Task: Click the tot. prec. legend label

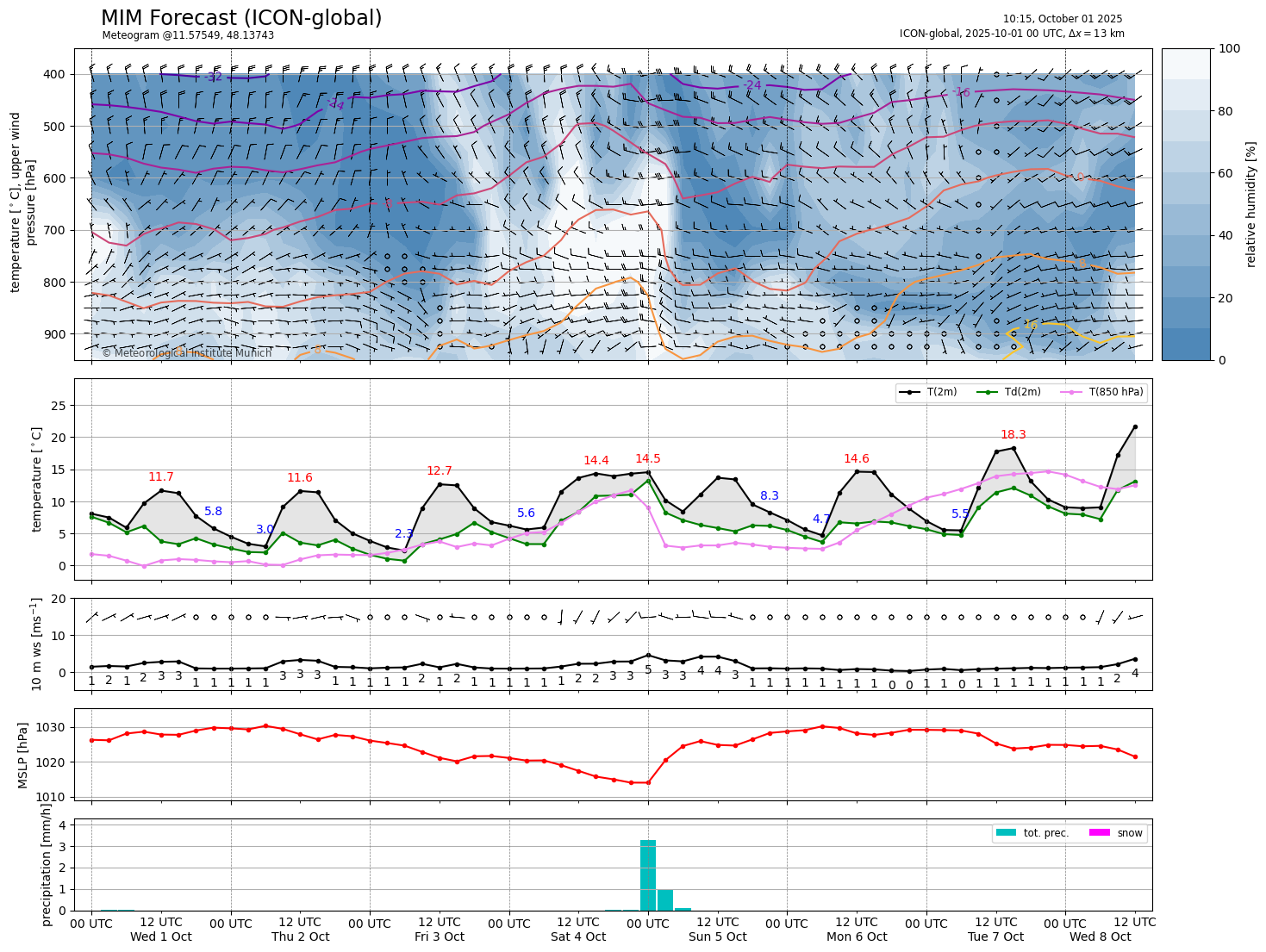Action: (x=1046, y=833)
